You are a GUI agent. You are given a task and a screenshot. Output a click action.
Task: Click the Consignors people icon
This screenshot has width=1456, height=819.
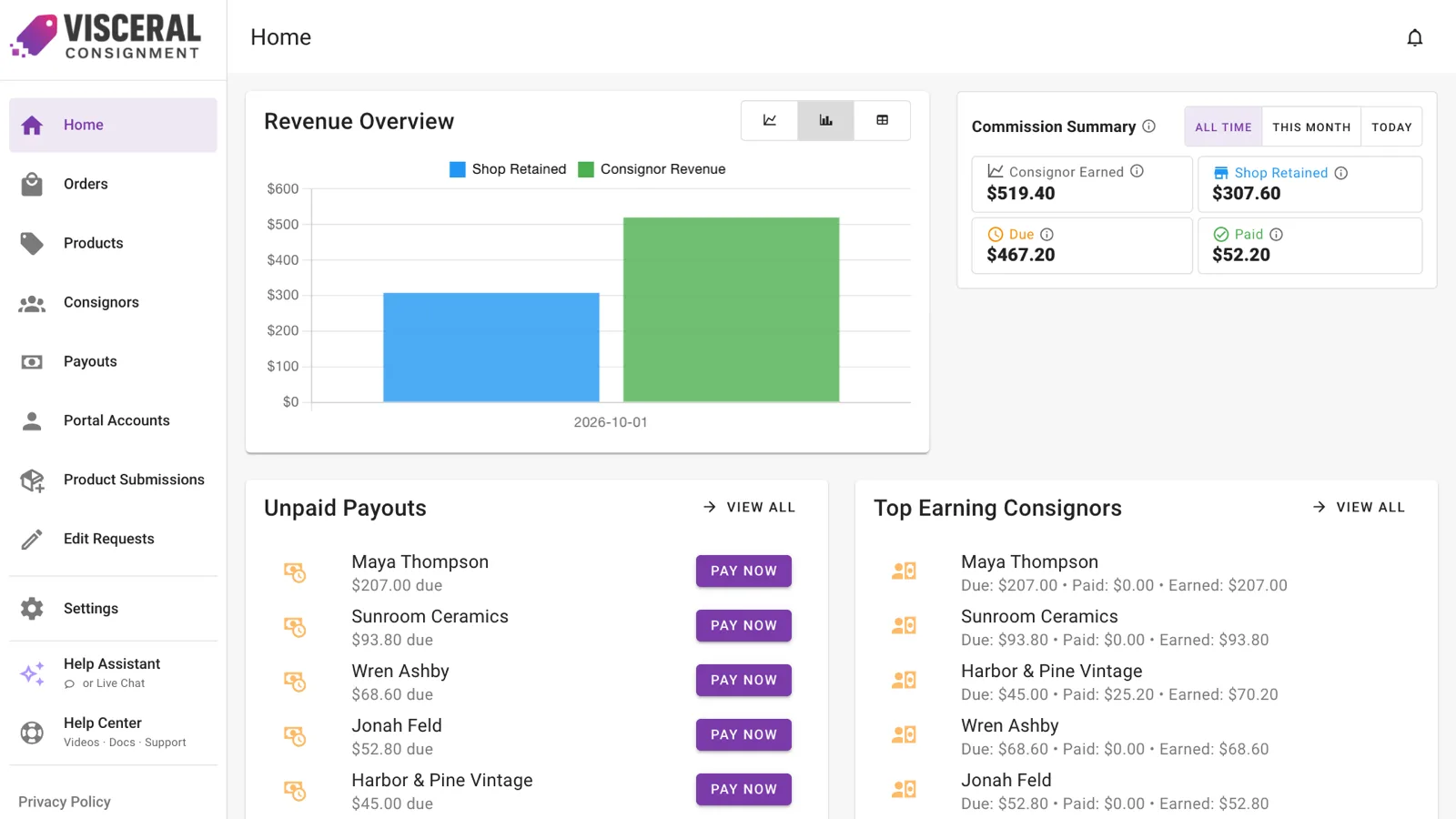click(x=32, y=303)
